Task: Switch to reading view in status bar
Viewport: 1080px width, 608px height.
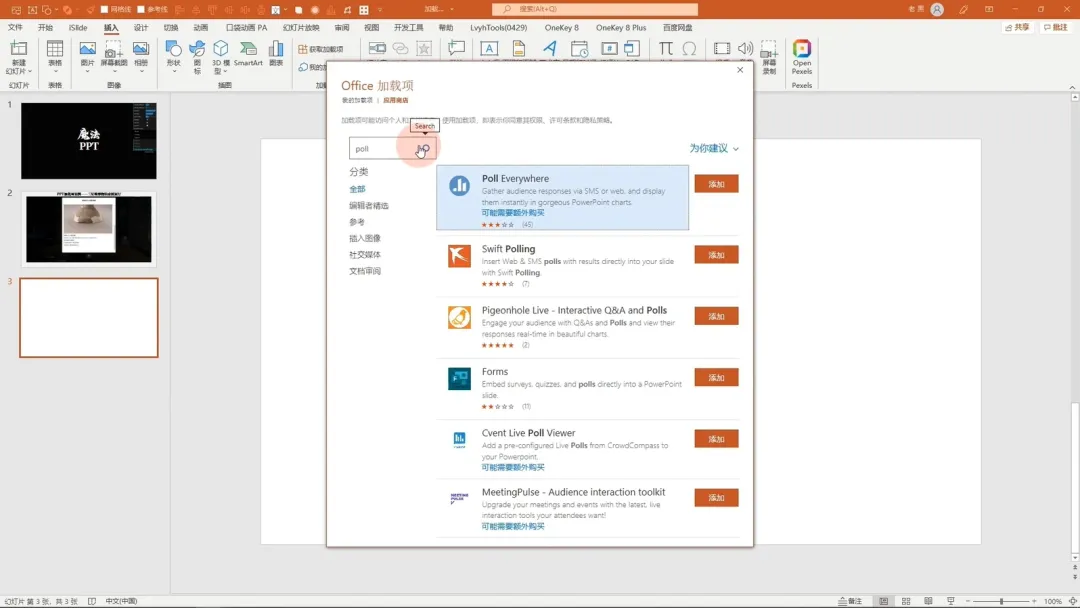Action: 928,601
